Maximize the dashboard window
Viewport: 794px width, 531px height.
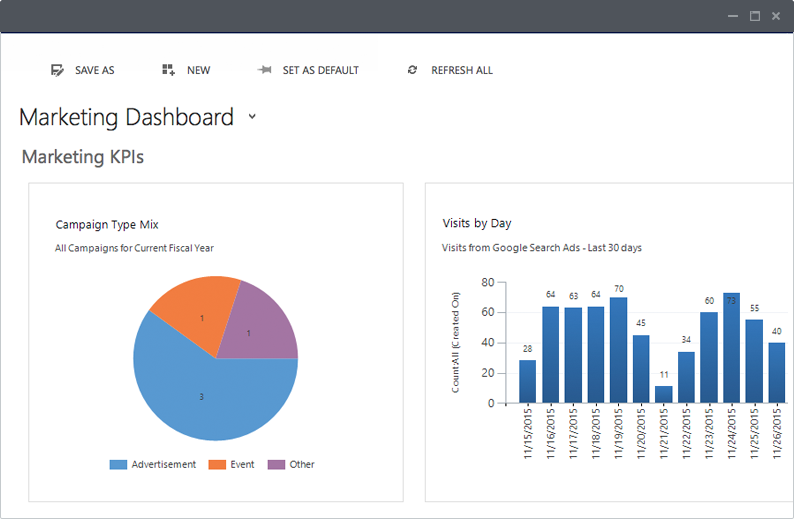(755, 16)
